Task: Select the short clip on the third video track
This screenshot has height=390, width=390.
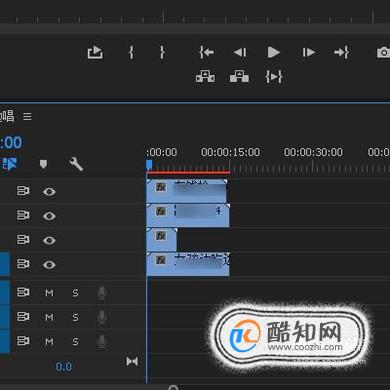Action: (x=162, y=240)
